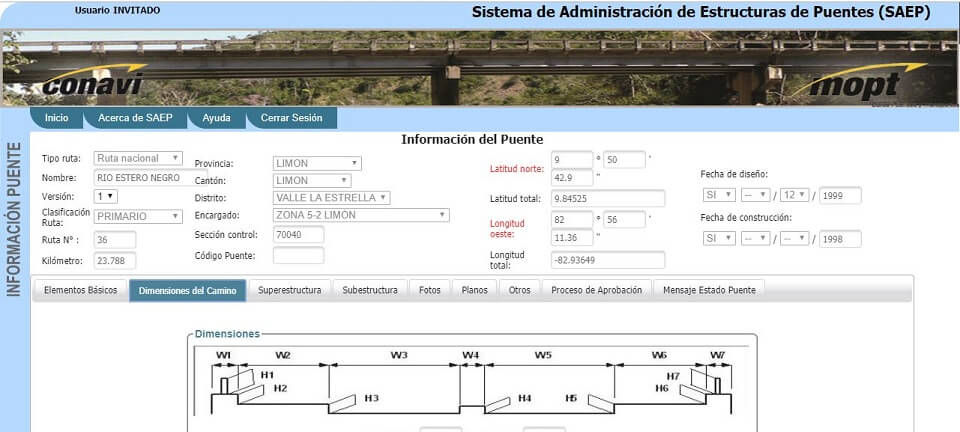Focus the Latitud total field
This screenshot has height=432, width=960.
point(608,199)
